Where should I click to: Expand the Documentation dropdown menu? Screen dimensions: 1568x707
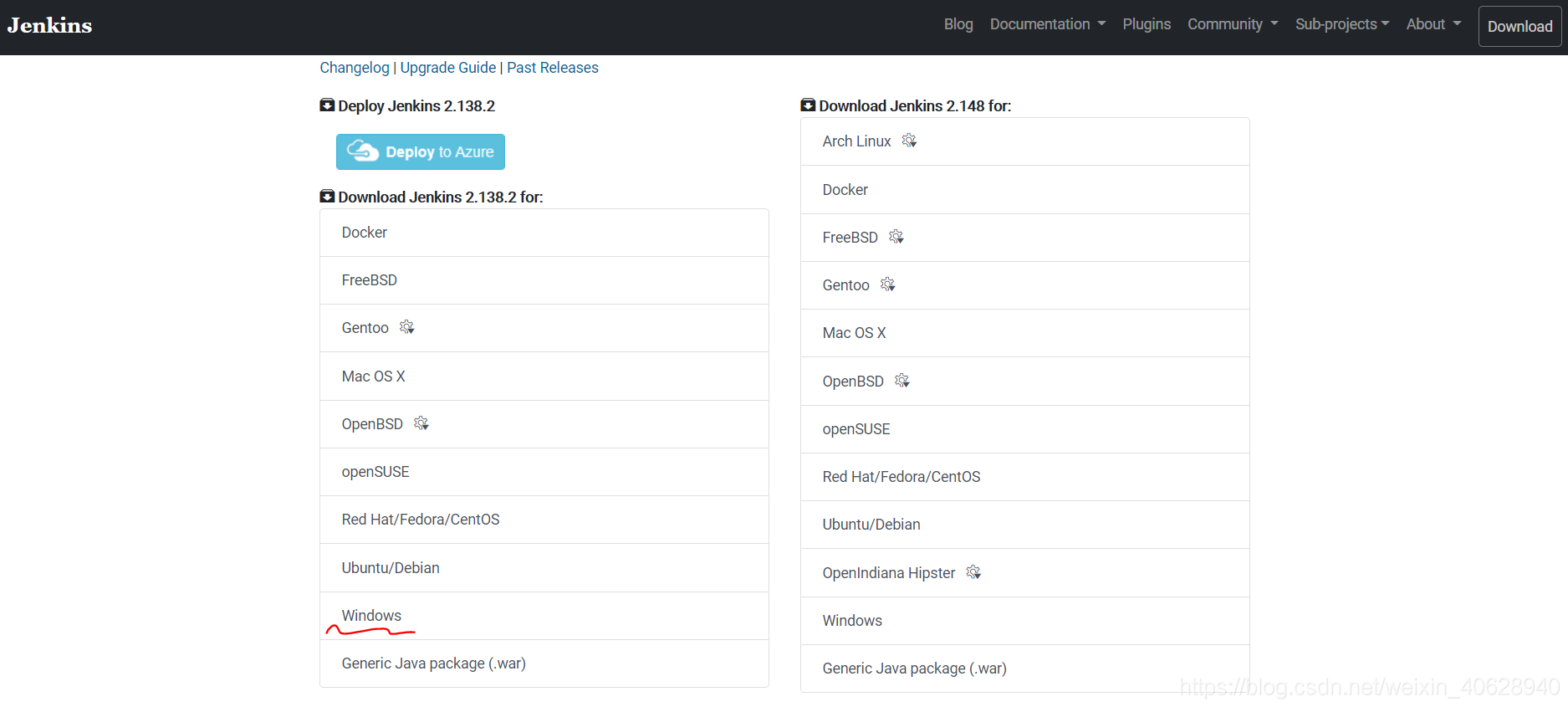coord(1048,24)
